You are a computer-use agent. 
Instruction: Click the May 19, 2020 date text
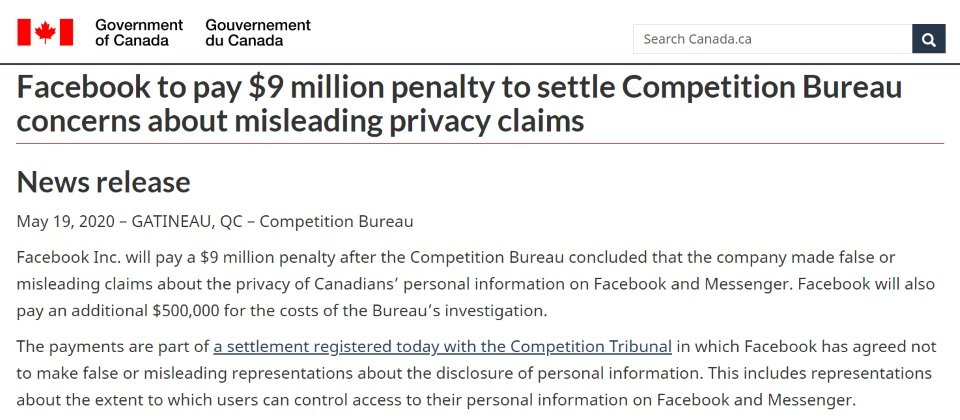66,221
